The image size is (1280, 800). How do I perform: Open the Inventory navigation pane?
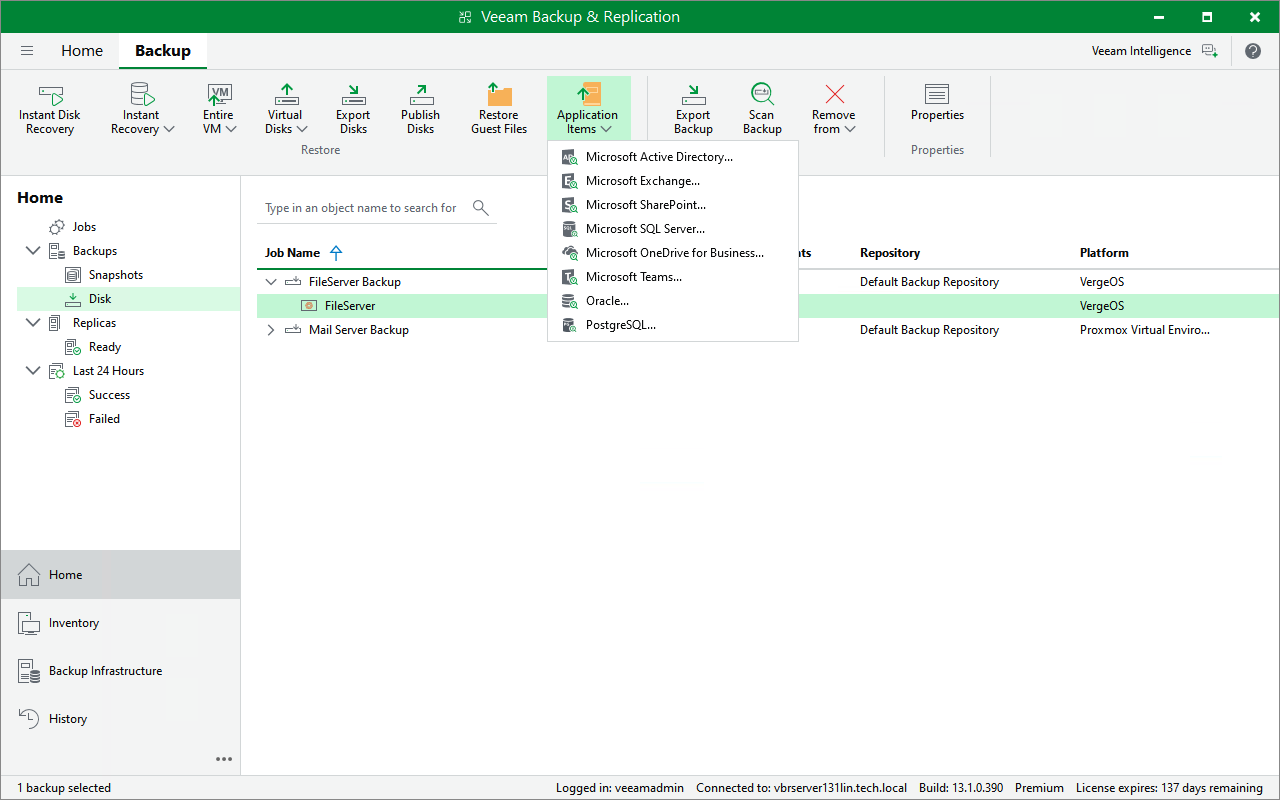click(x=120, y=623)
